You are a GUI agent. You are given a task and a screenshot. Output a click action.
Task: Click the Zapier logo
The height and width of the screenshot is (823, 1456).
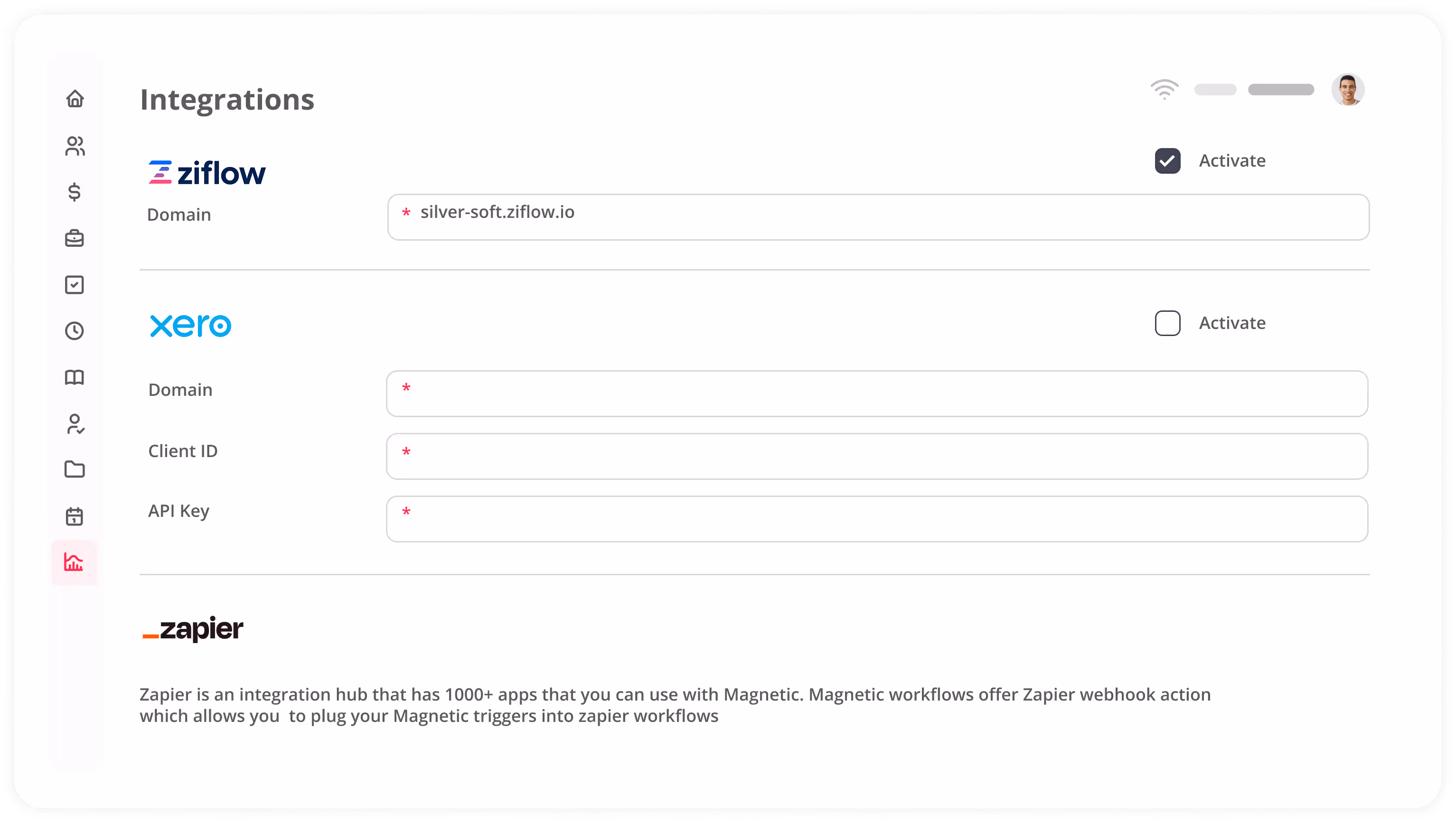(193, 628)
